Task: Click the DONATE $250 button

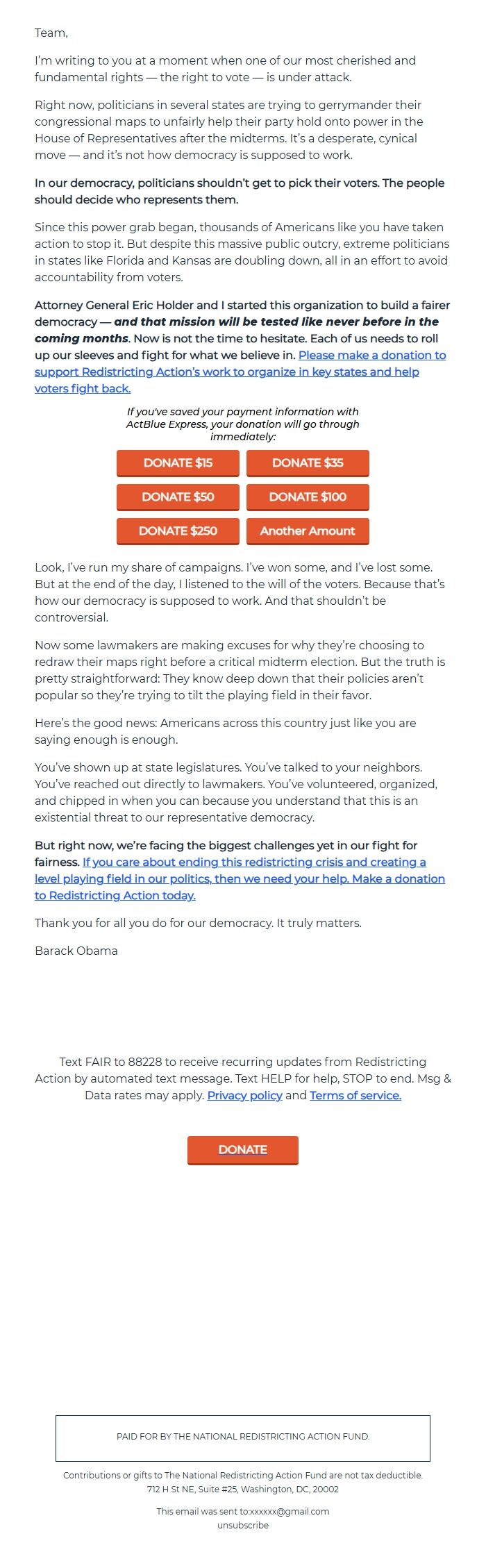Action: 178,531
